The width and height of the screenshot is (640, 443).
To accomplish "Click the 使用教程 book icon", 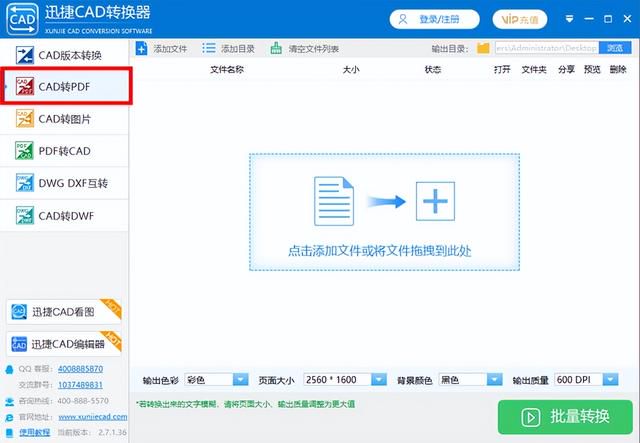I will (x=9, y=433).
